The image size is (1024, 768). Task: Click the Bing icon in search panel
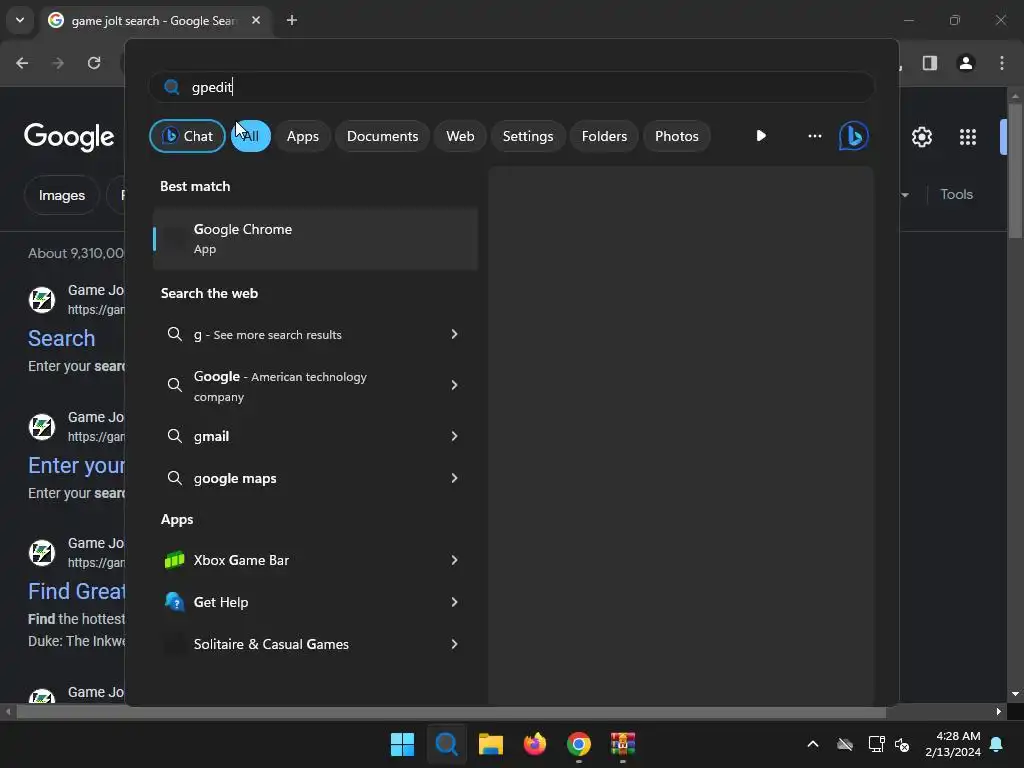coord(854,136)
